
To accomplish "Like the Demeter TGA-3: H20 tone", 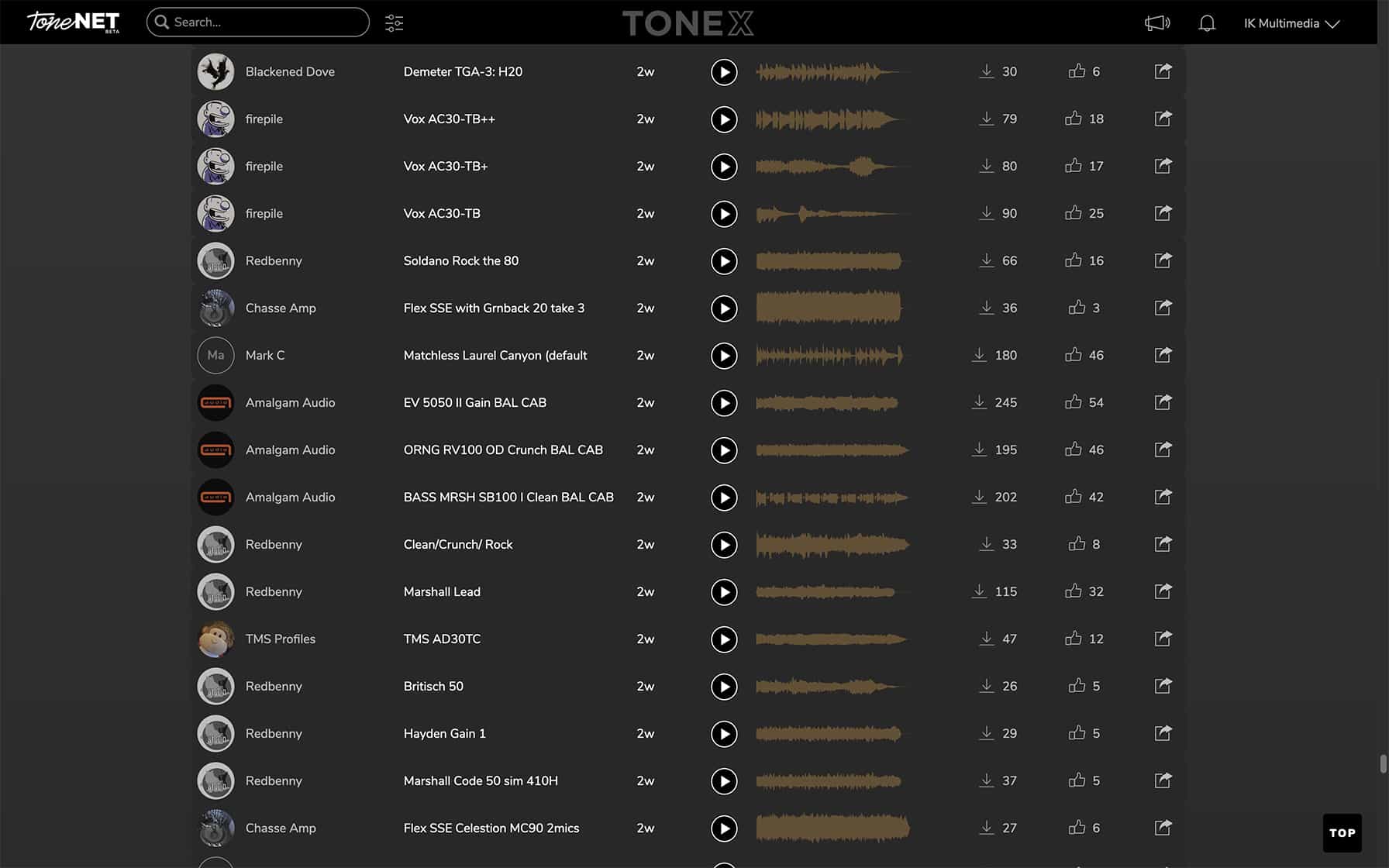I will click(1077, 71).
